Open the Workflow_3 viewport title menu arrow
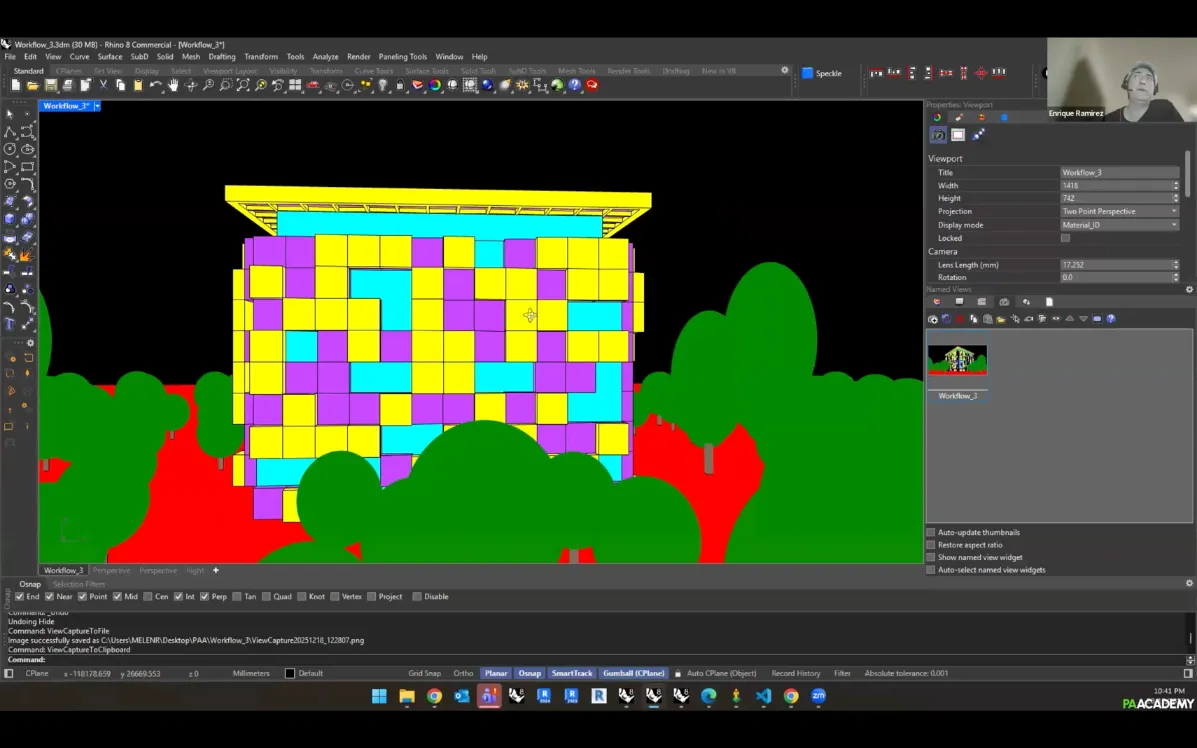The image size is (1197, 748). click(x=97, y=106)
